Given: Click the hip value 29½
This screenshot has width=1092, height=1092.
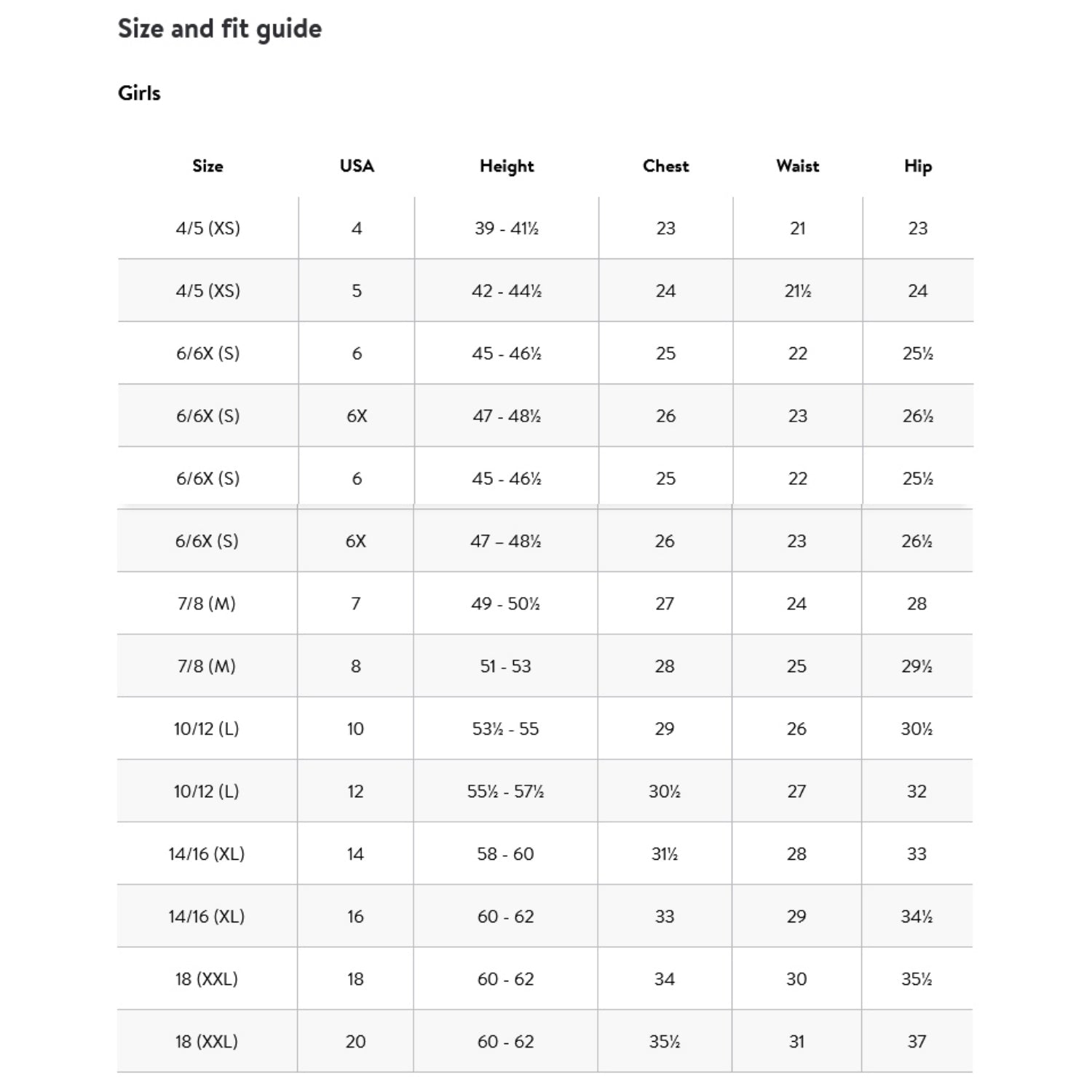Looking at the screenshot, I should pyautogui.click(x=917, y=666).
